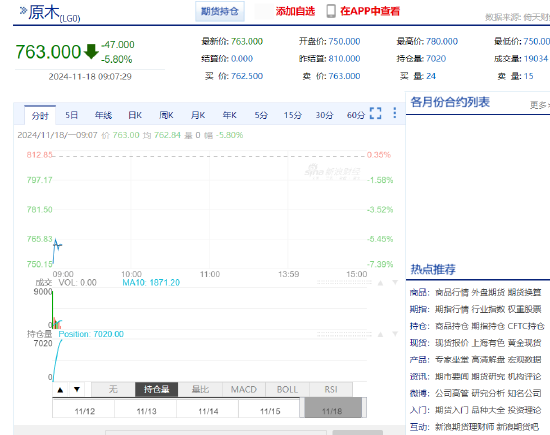Open the 新浪期货理财师 link

[465, 427]
